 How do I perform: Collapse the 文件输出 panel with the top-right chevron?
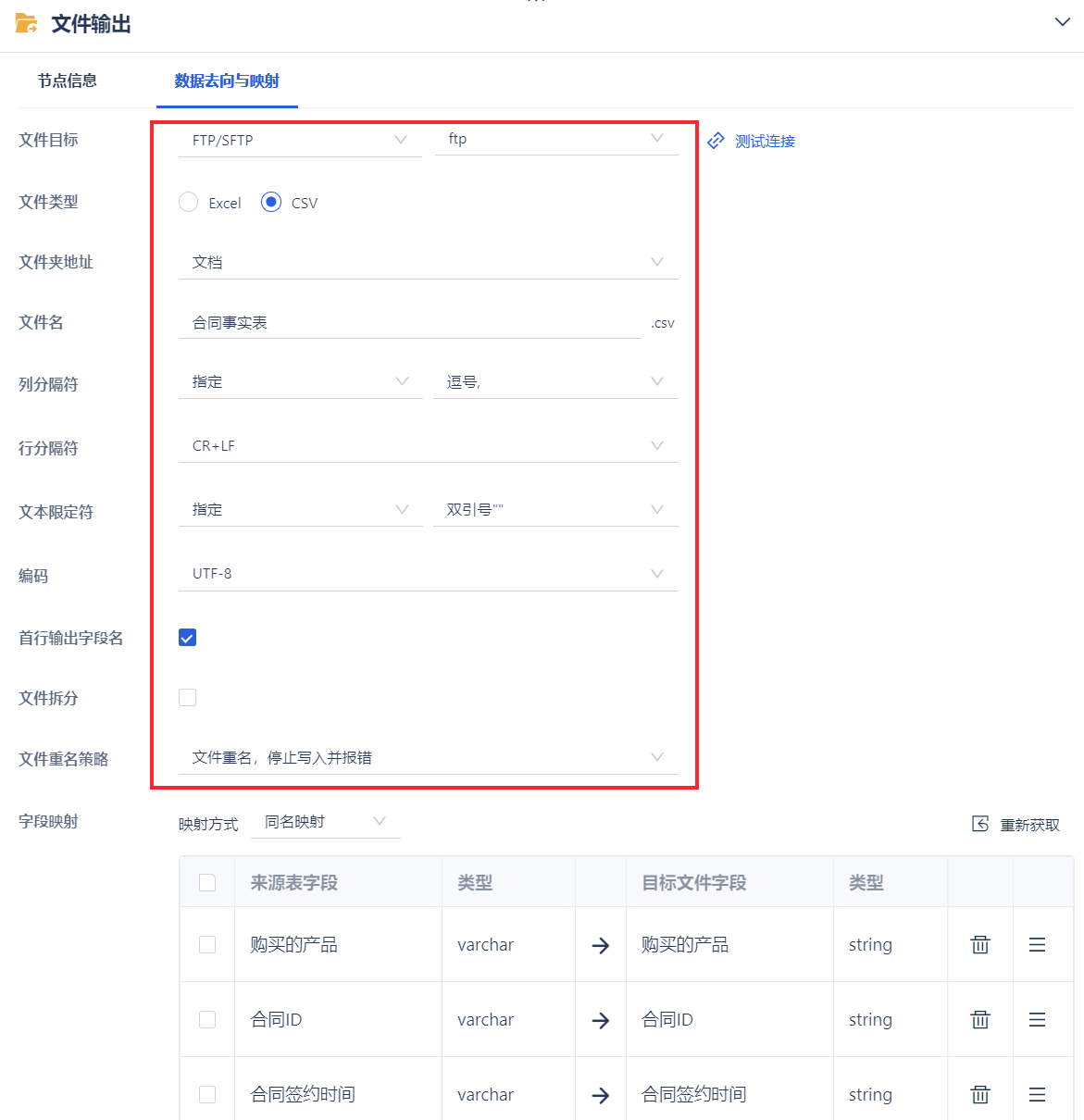tap(1063, 22)
